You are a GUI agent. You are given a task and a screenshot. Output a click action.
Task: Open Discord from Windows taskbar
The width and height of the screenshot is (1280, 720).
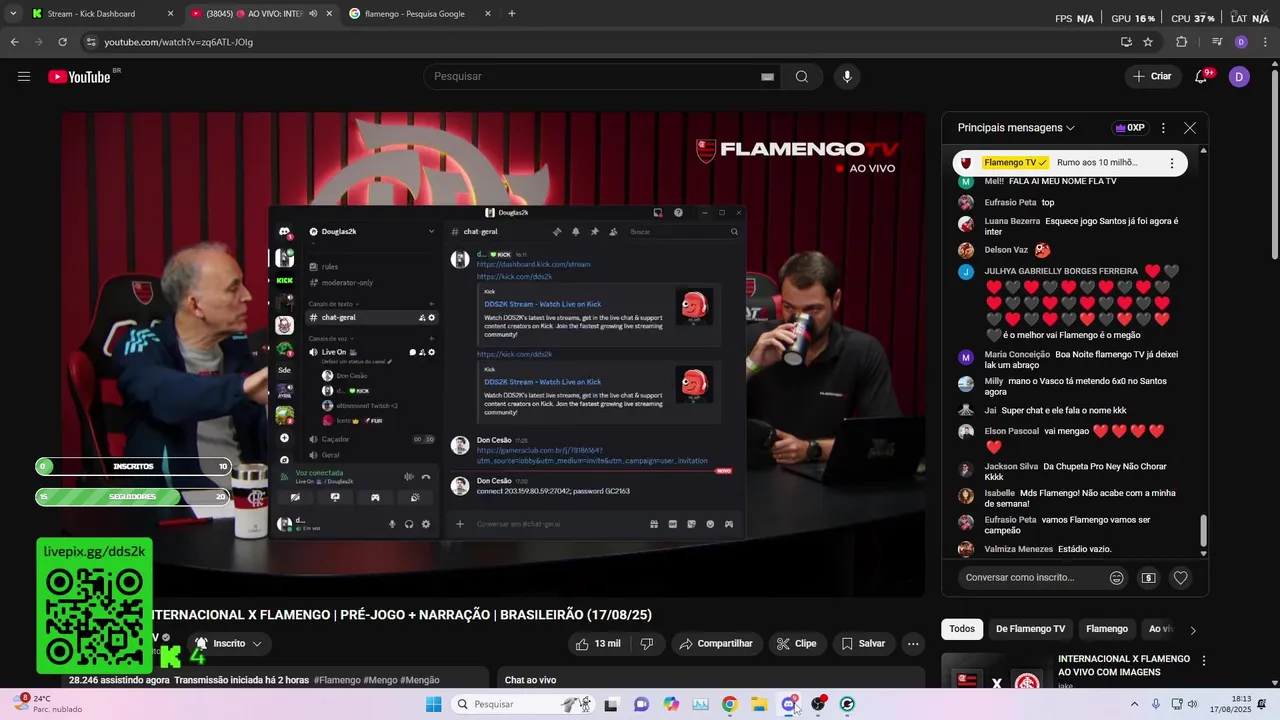click(789, 704)
